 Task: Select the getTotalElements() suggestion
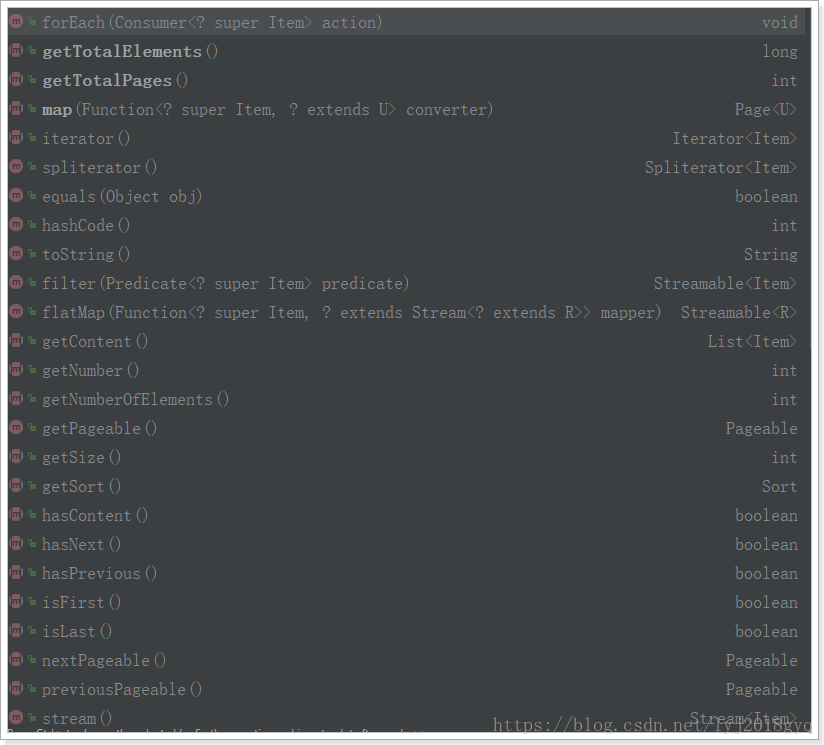[x=406, y=51]
